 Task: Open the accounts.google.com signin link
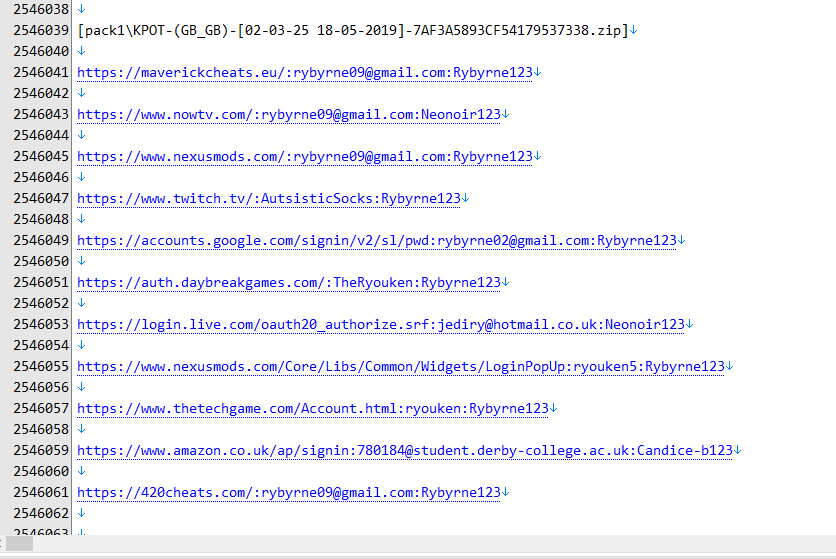click(x=376, y=241)
